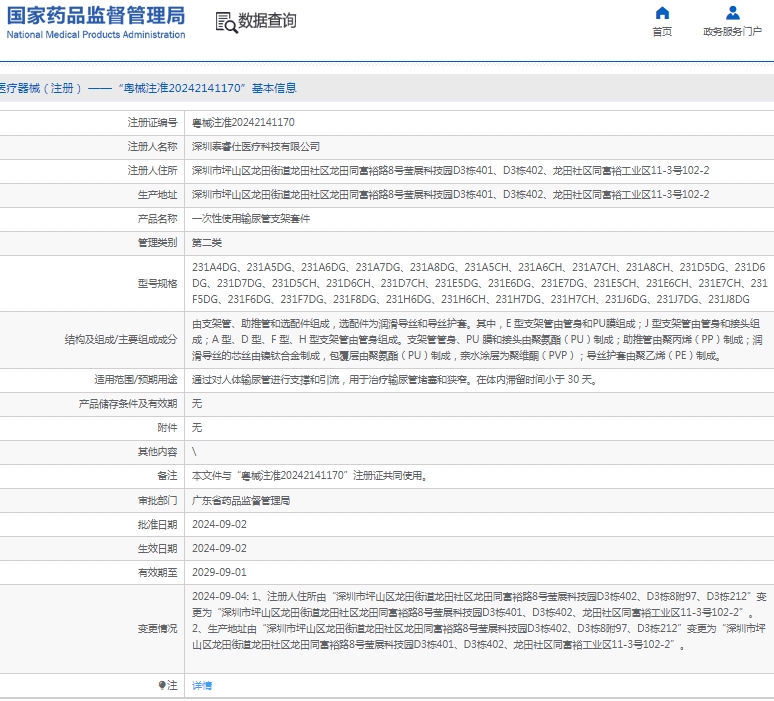The width and height of the screenshot is (774, 701).
Task: Click the 备注 row label
Action: pyautogui.click(x=167, y=475)
